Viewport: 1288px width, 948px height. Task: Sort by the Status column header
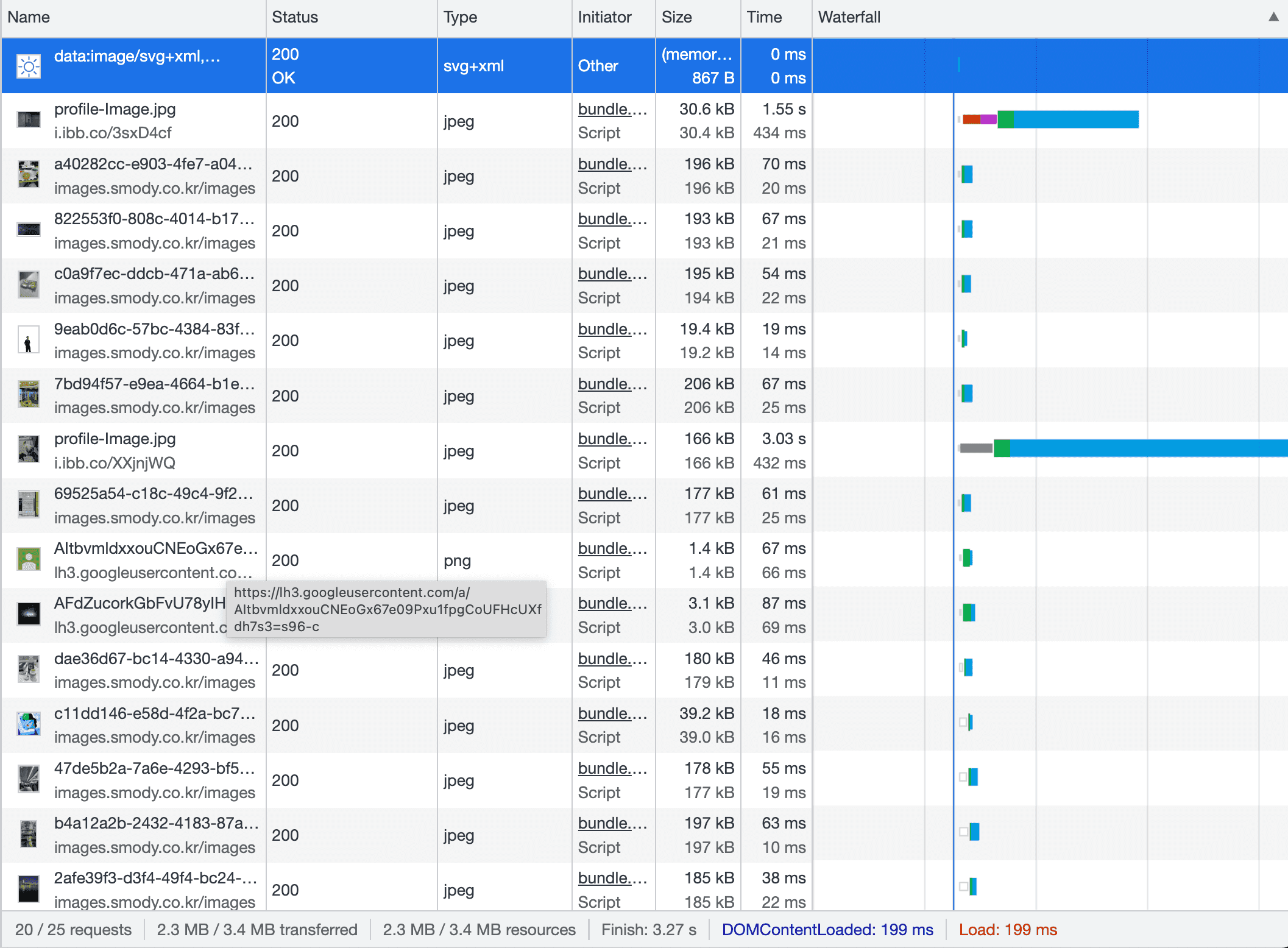(x=295, y=17)
